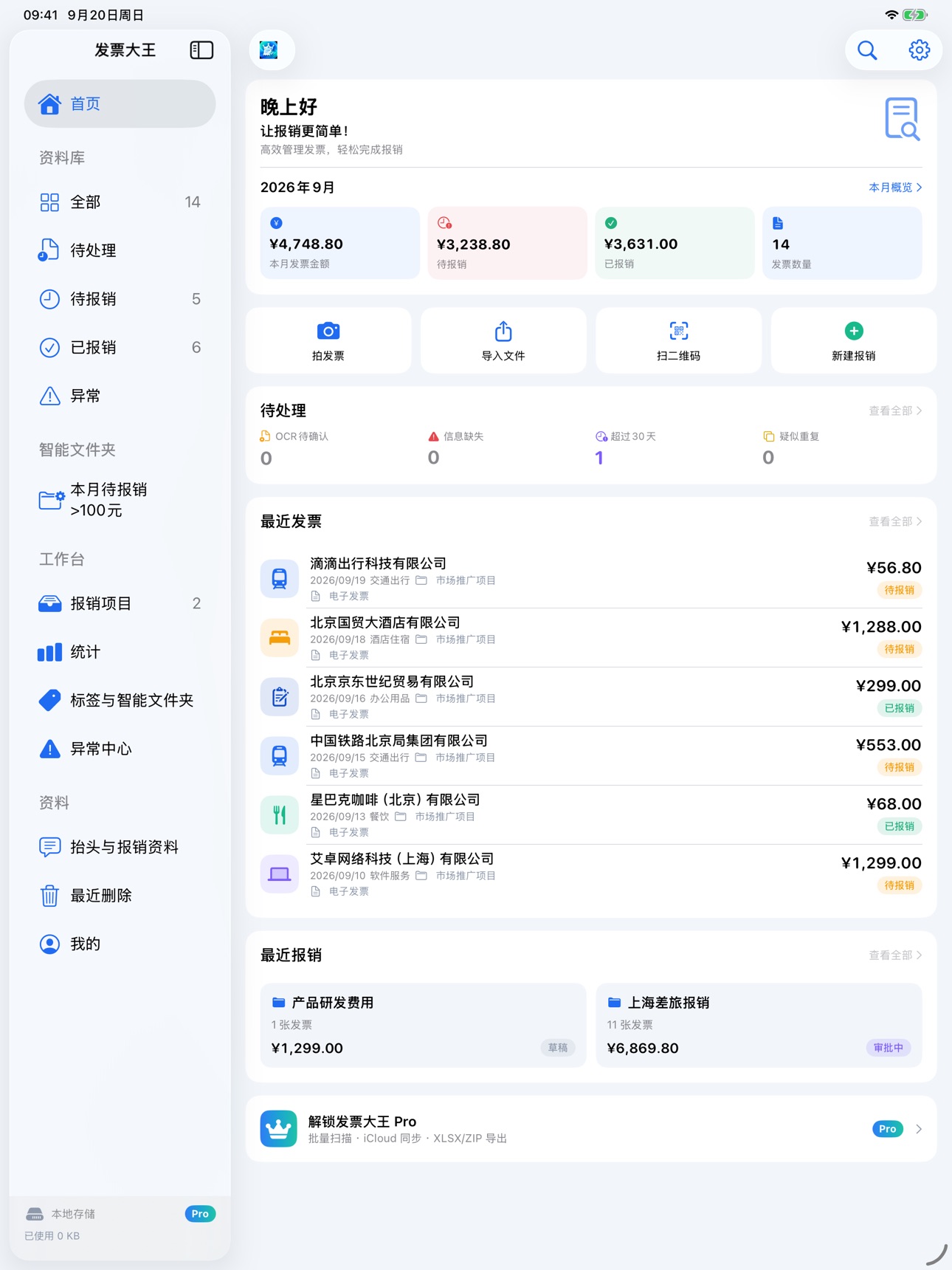Click the bed icon for 北京国贸大酒店有限公司
Screen dimensions: 952x1270
click(x=280, y=637)
